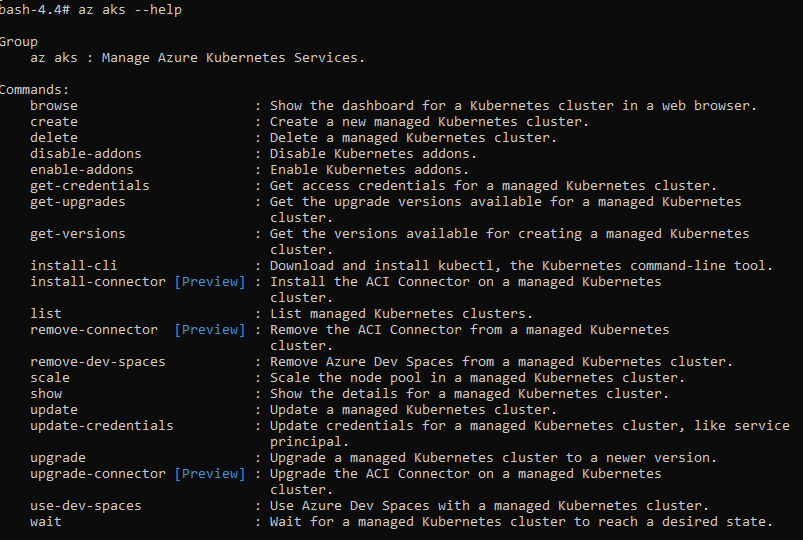803x540 pixels.
Task: Click the 'enable-addons' command entry
Action: pyautogui.click(x=82, y=169)
